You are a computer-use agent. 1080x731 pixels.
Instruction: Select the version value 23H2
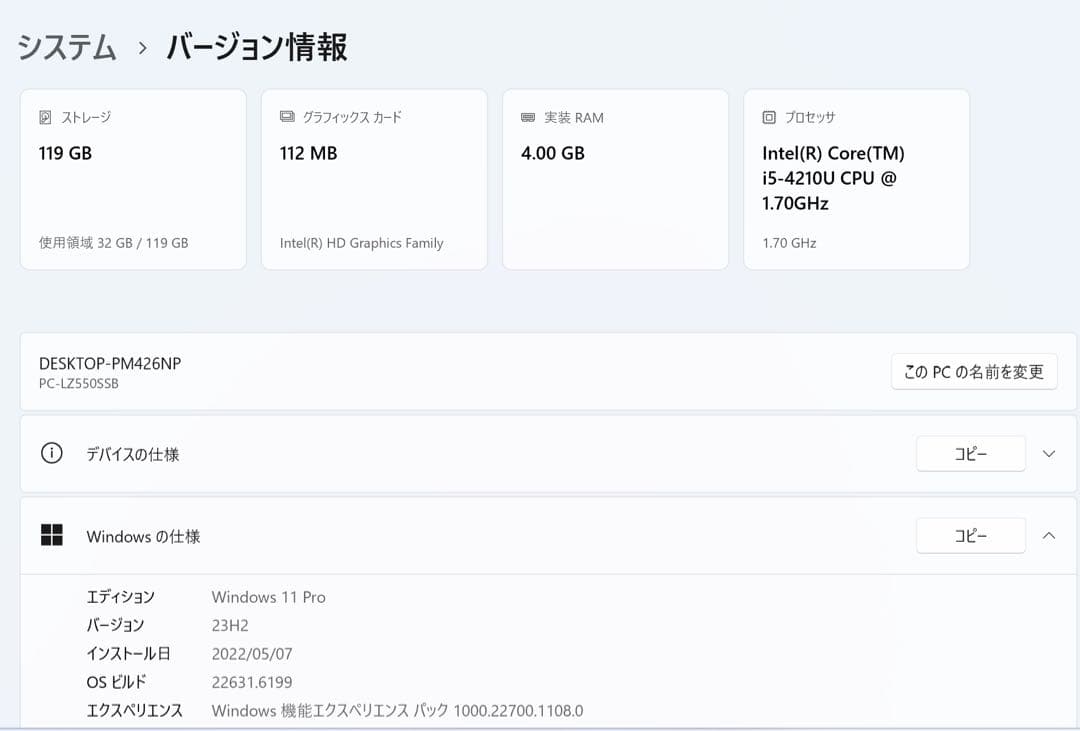pyautogui.click(x=230, y=626)
